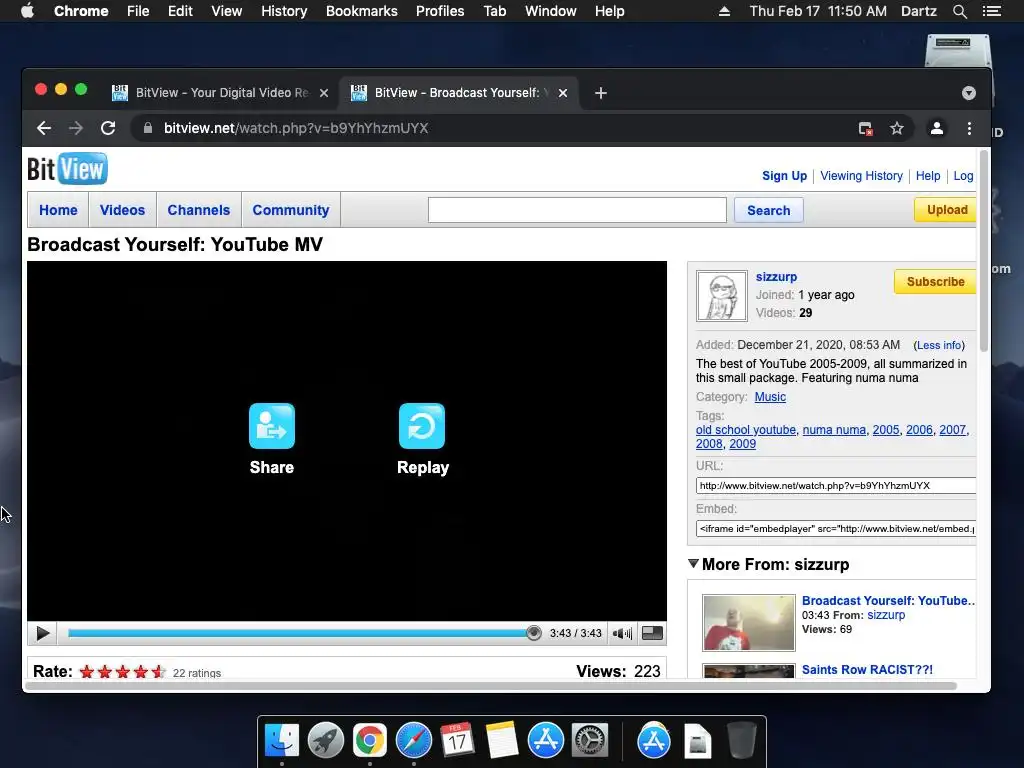This screenshot has width=1024, height=768.
Task: Open the Chrome three-dot menu
Action: click(x=969, y=128)
